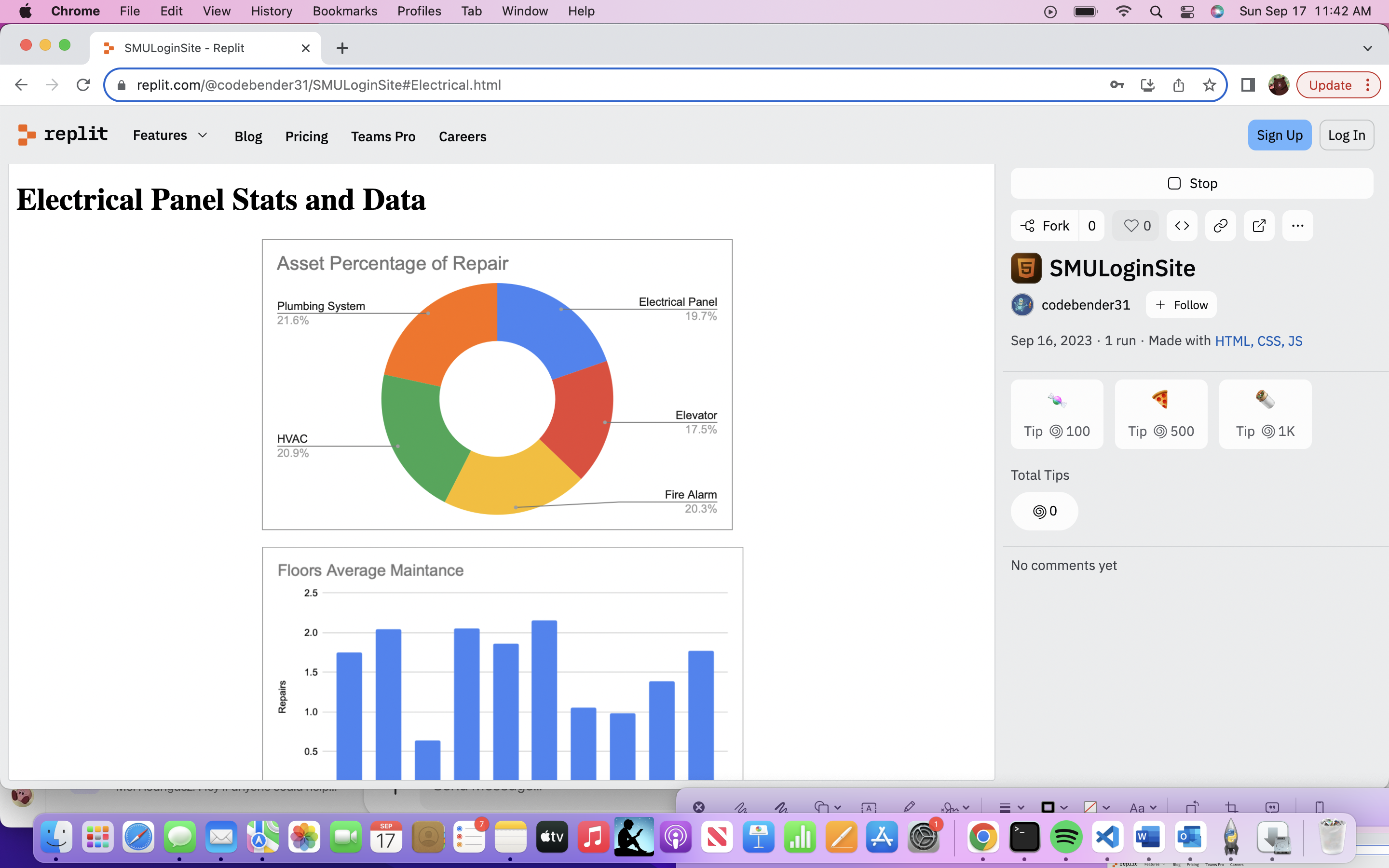
Task: Follow codebender31
Action: (1181, 305)
